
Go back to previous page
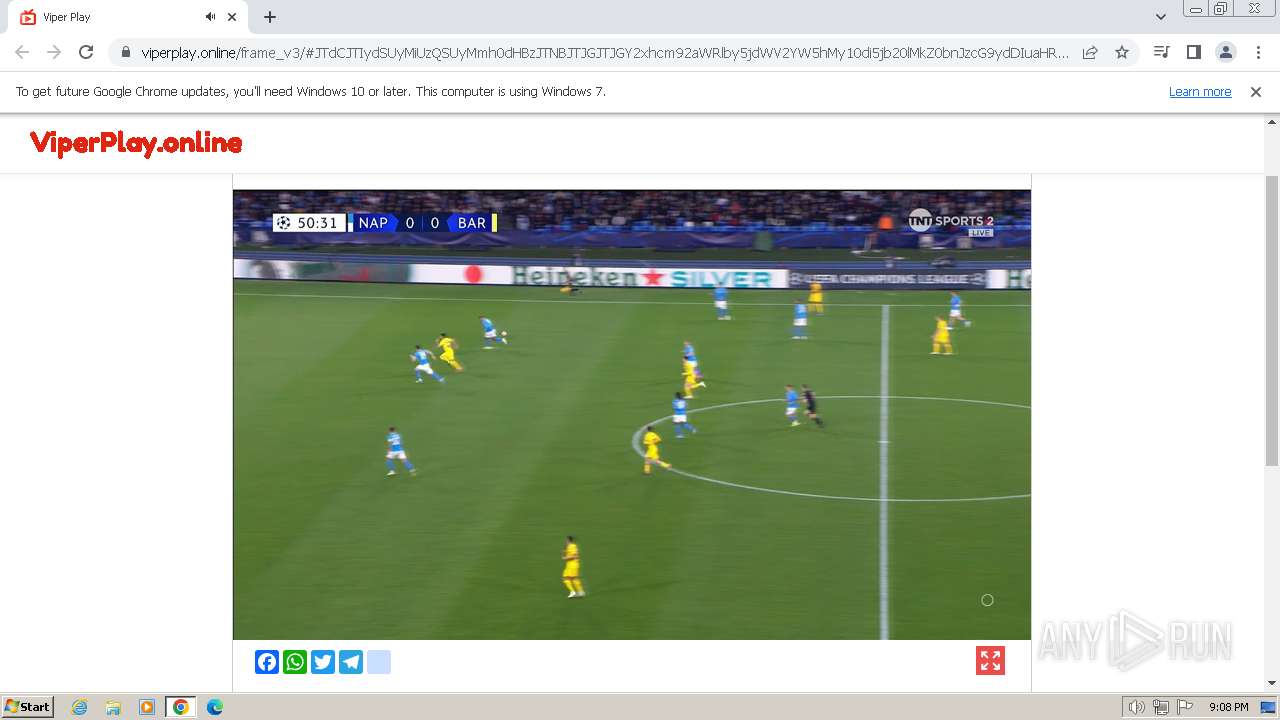coord(22,52)
